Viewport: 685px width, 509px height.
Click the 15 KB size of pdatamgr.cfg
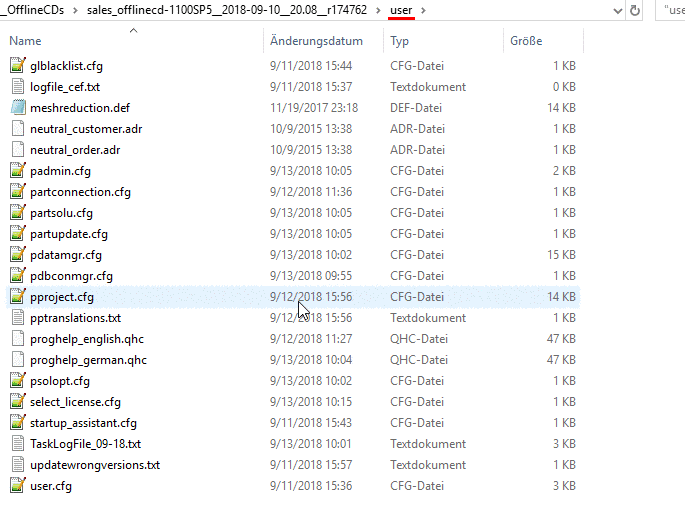pos(561,255)
